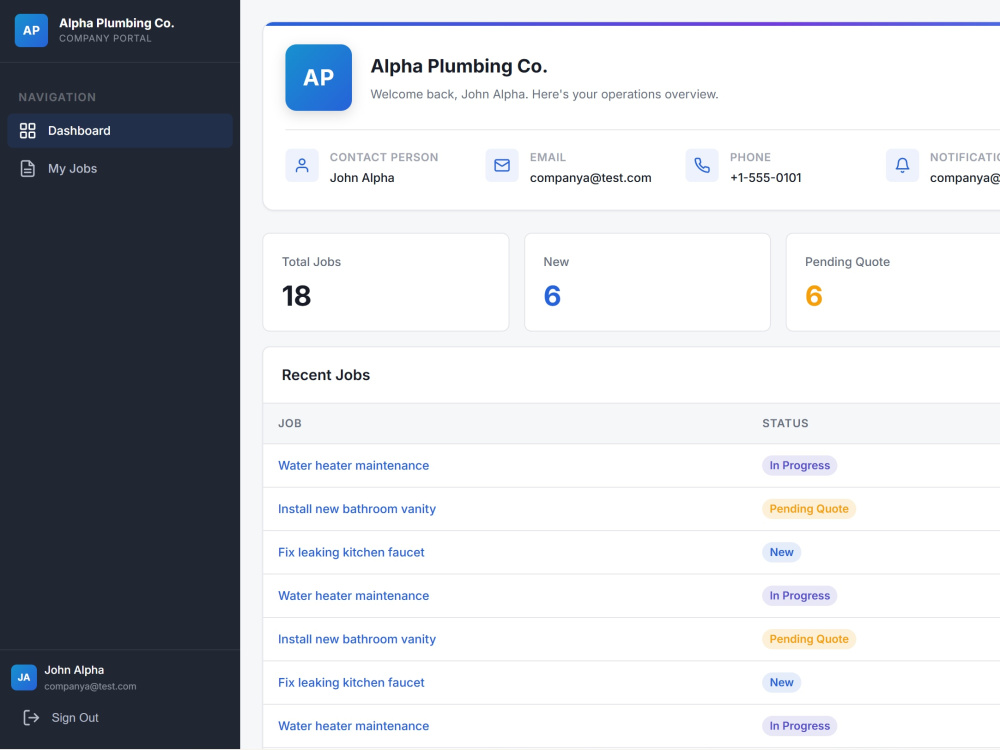Click the phone handset icon
Viewport: 1000px width, 750px height.
point(702,165)
